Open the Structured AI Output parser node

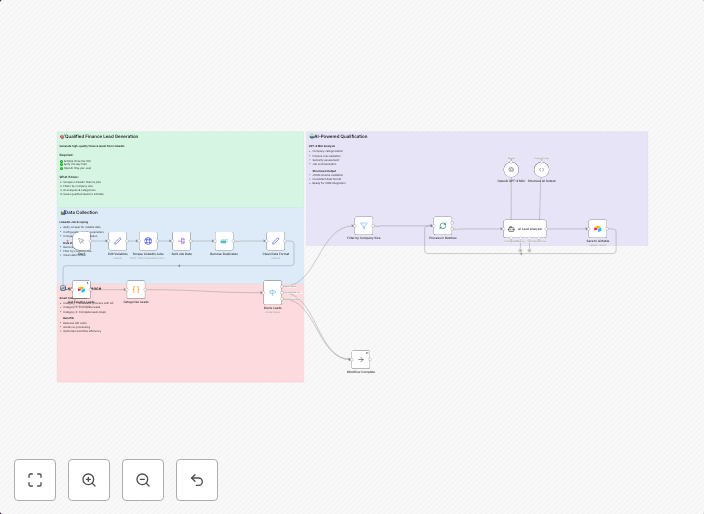click(x=541, y=169)
